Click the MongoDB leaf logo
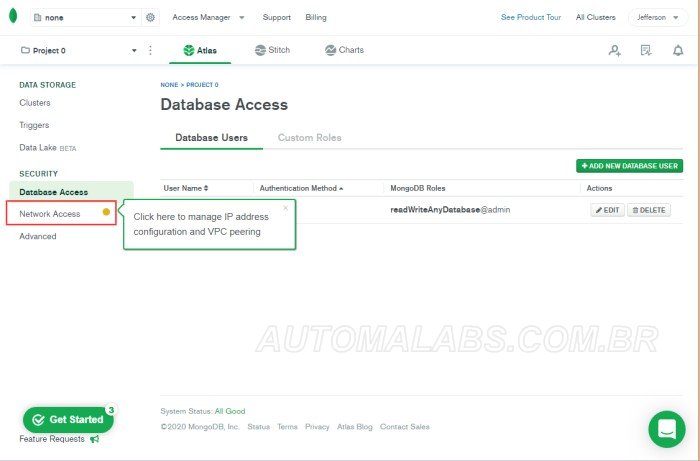This screenshot has width=700, height=461. [13, 16]
